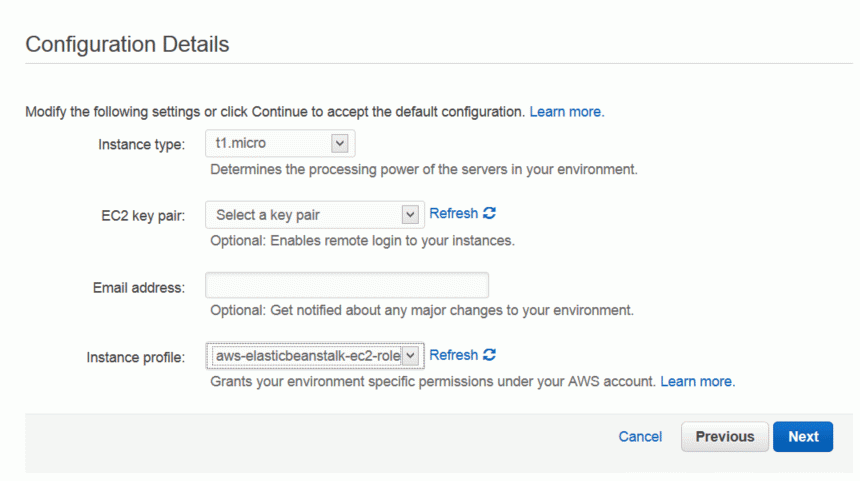Image resolution: width=860 pixels, height=481 pixels.
Task: Focus the Email address text field
Action: [x=347, y=285]
